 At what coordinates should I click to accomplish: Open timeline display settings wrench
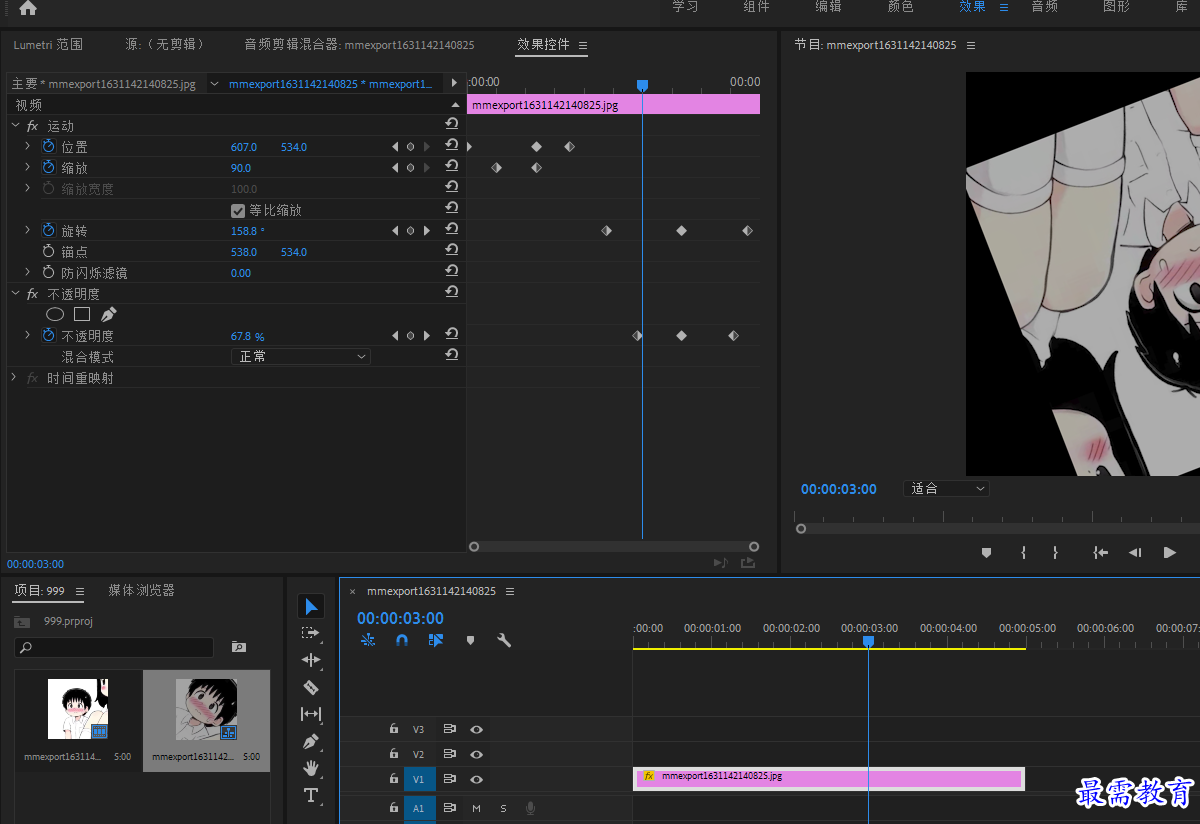504,640
